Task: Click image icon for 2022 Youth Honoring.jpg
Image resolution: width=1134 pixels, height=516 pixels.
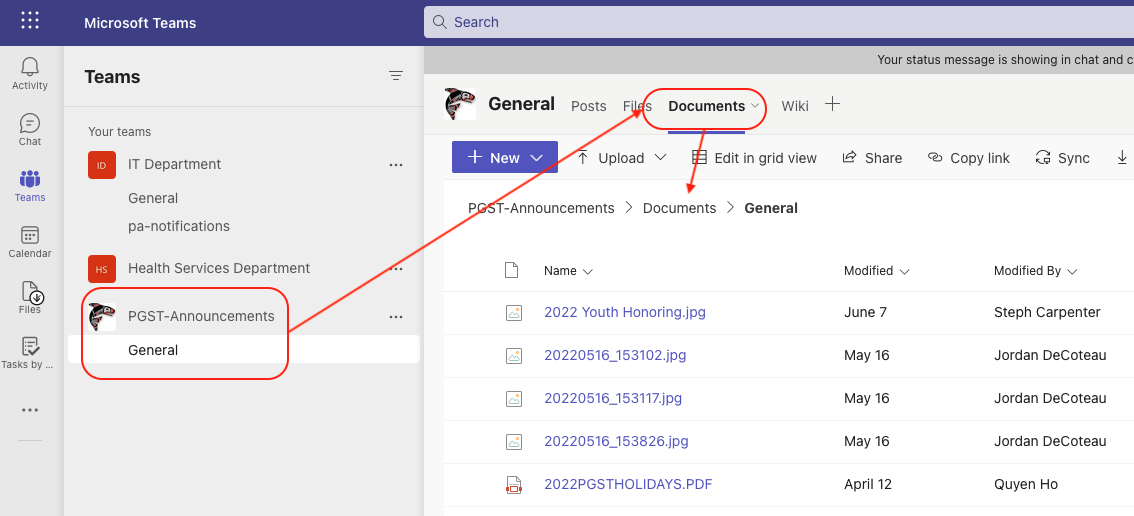Action: [513, 313]
